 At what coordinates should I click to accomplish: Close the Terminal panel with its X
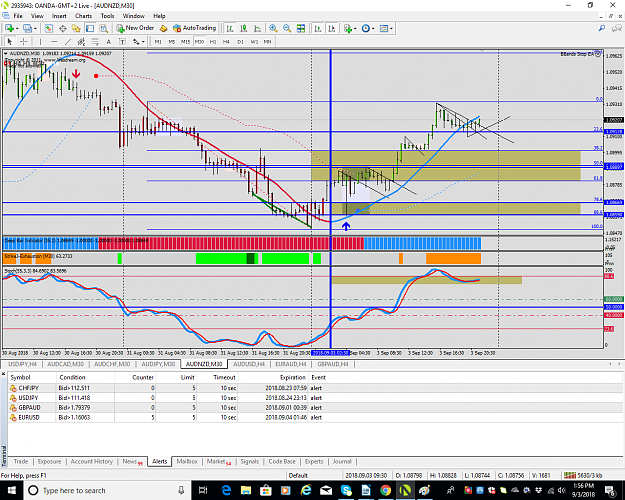[3, 374]
